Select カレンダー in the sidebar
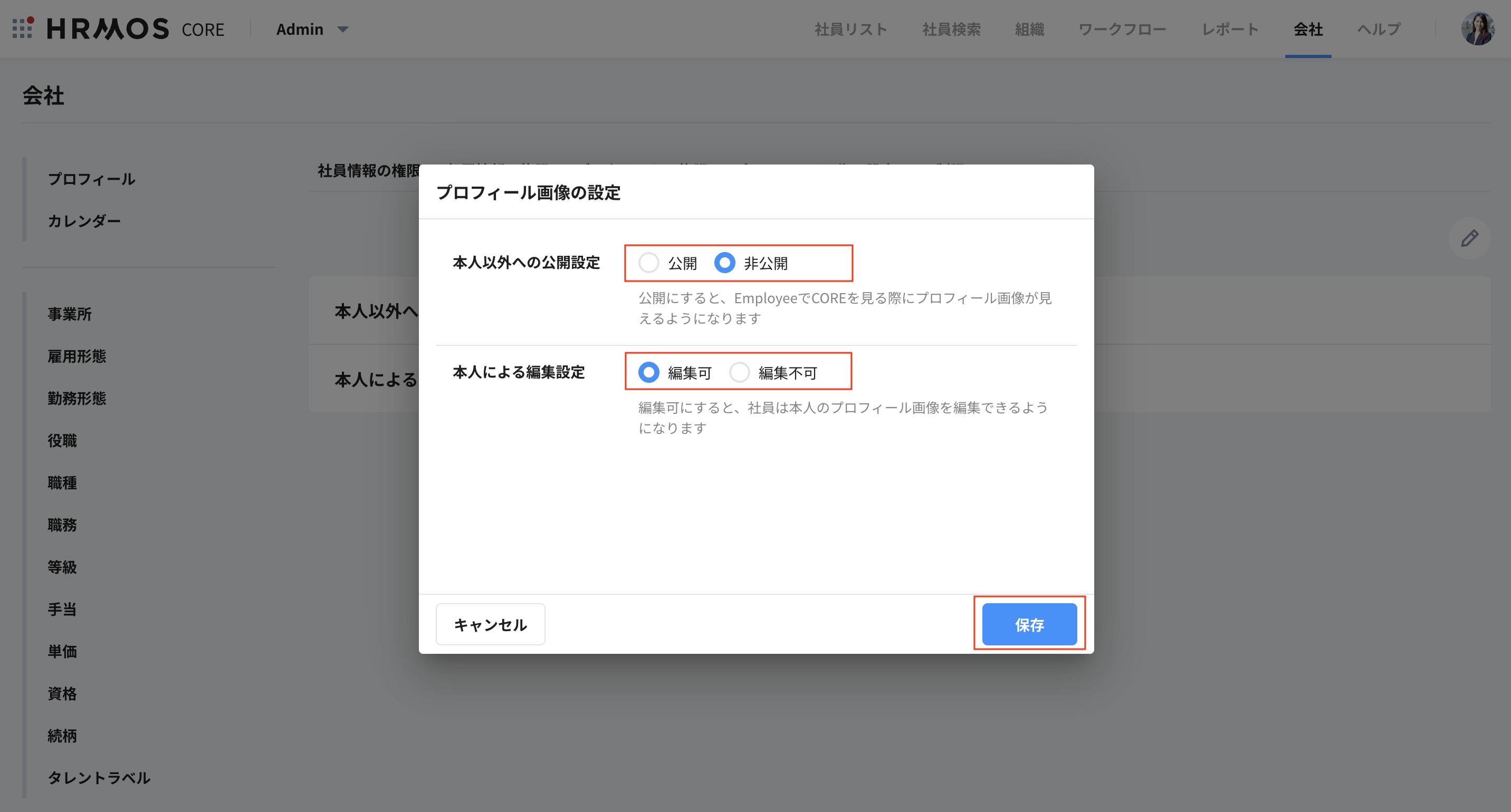Viewport: 1511px width, 812px height. pos(84,221)
